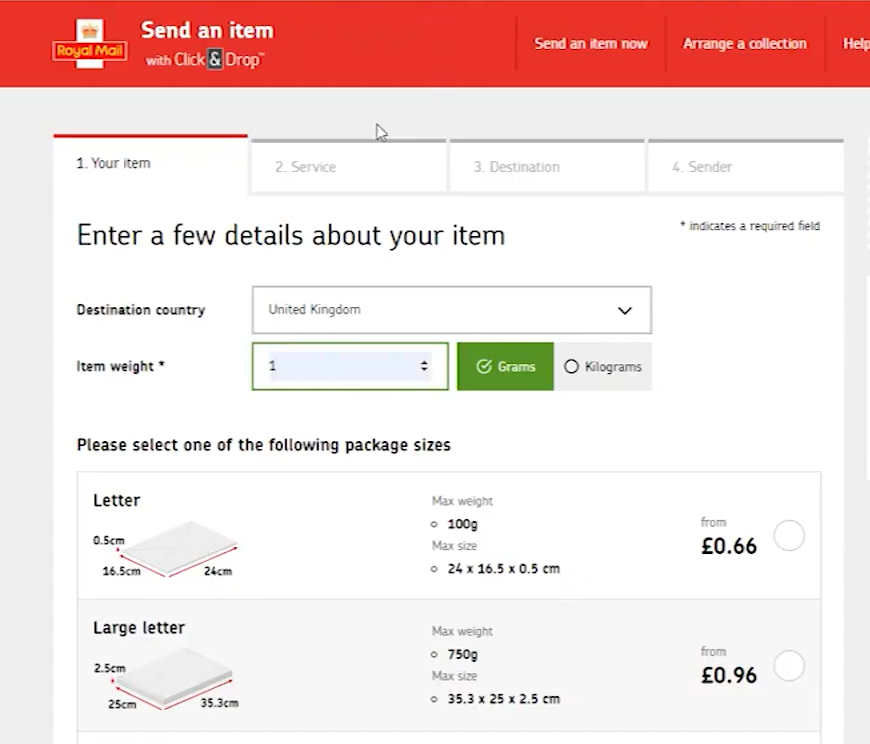The height and width of the screenshot is (744, 870).
Task: Open the Help link in header
Action: [855, 44]
